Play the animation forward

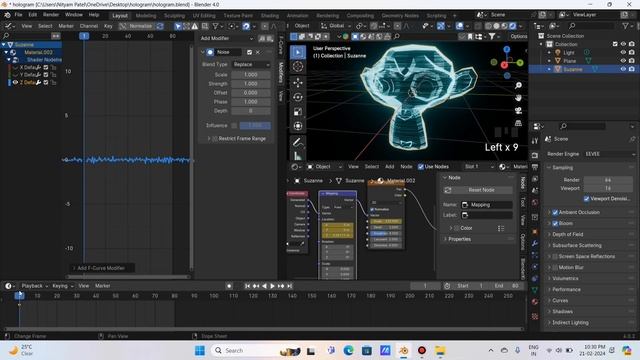(x=272, y=286)
